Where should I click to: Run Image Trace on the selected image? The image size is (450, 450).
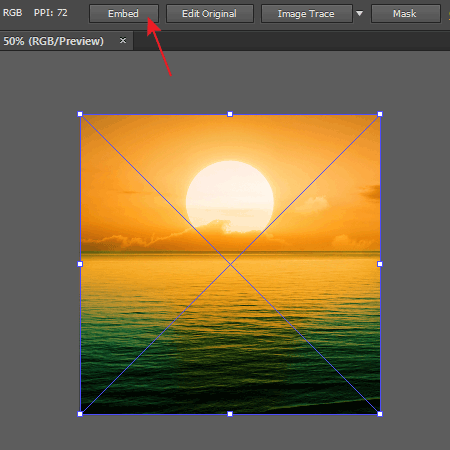[306, 14]
